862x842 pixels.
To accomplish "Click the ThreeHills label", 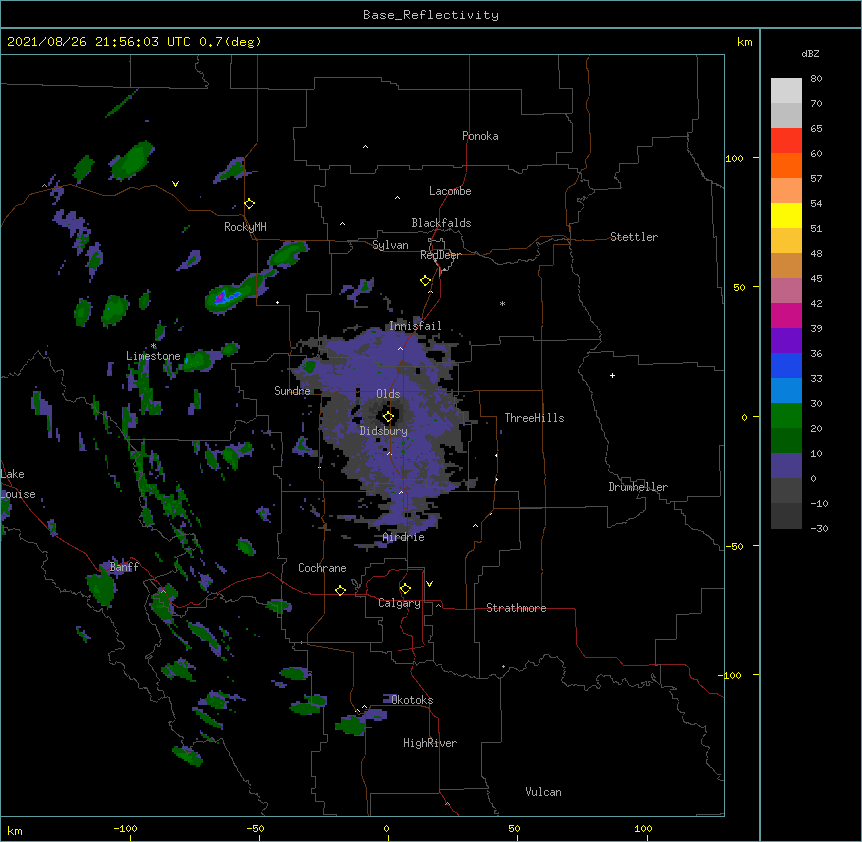I will pyautogui.click(x=534, y=418).
